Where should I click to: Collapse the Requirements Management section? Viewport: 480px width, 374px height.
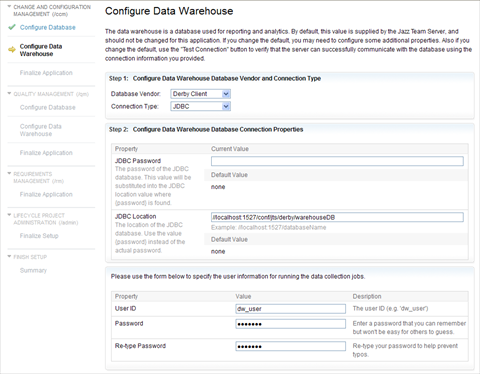coord(9,173)
